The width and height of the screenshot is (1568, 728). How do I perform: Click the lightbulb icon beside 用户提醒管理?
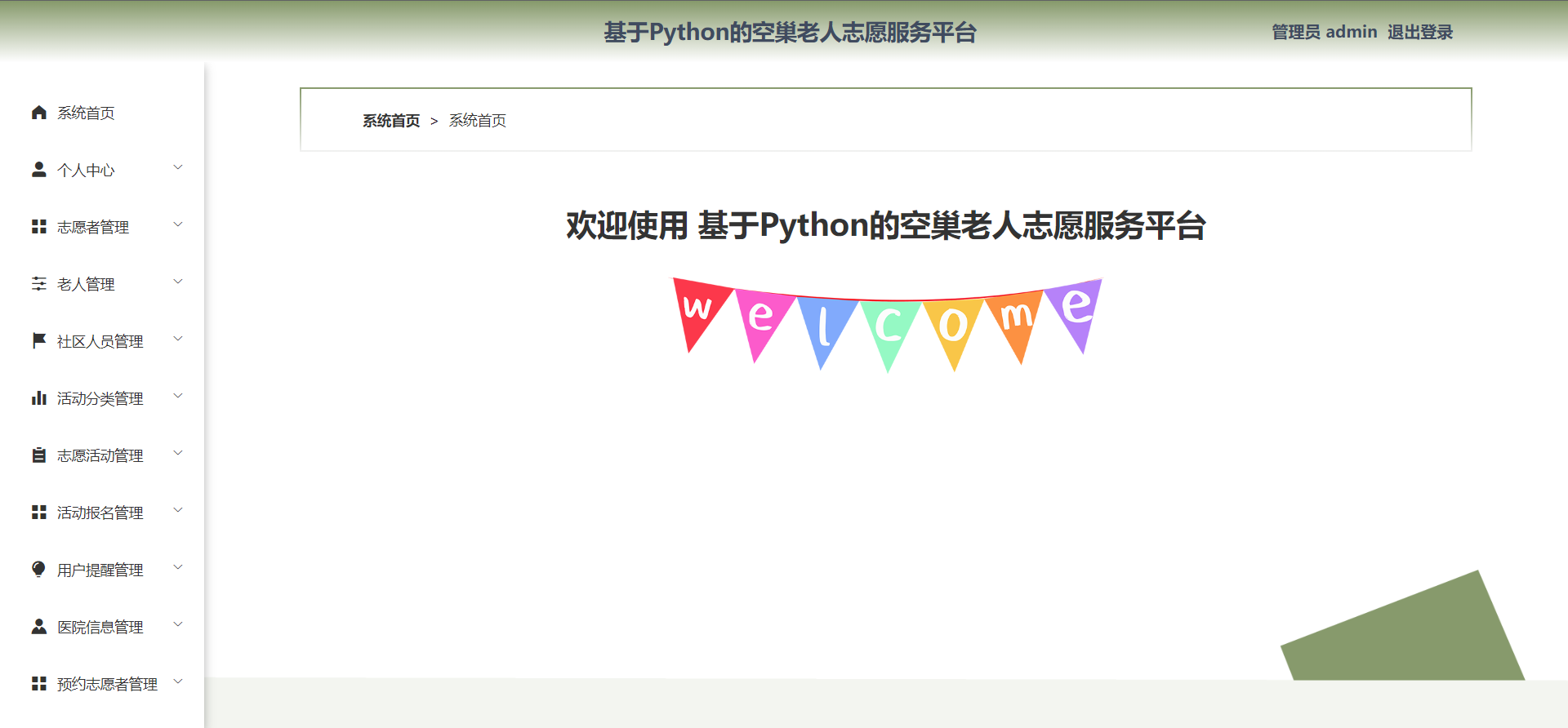click(x=39, y=569)
